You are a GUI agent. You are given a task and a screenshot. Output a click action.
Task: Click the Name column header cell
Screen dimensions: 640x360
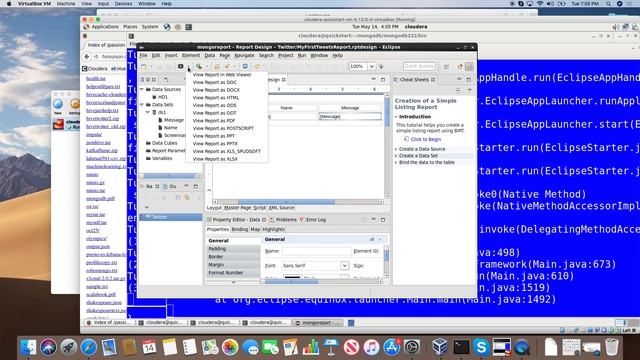click(x=287, y=108)
